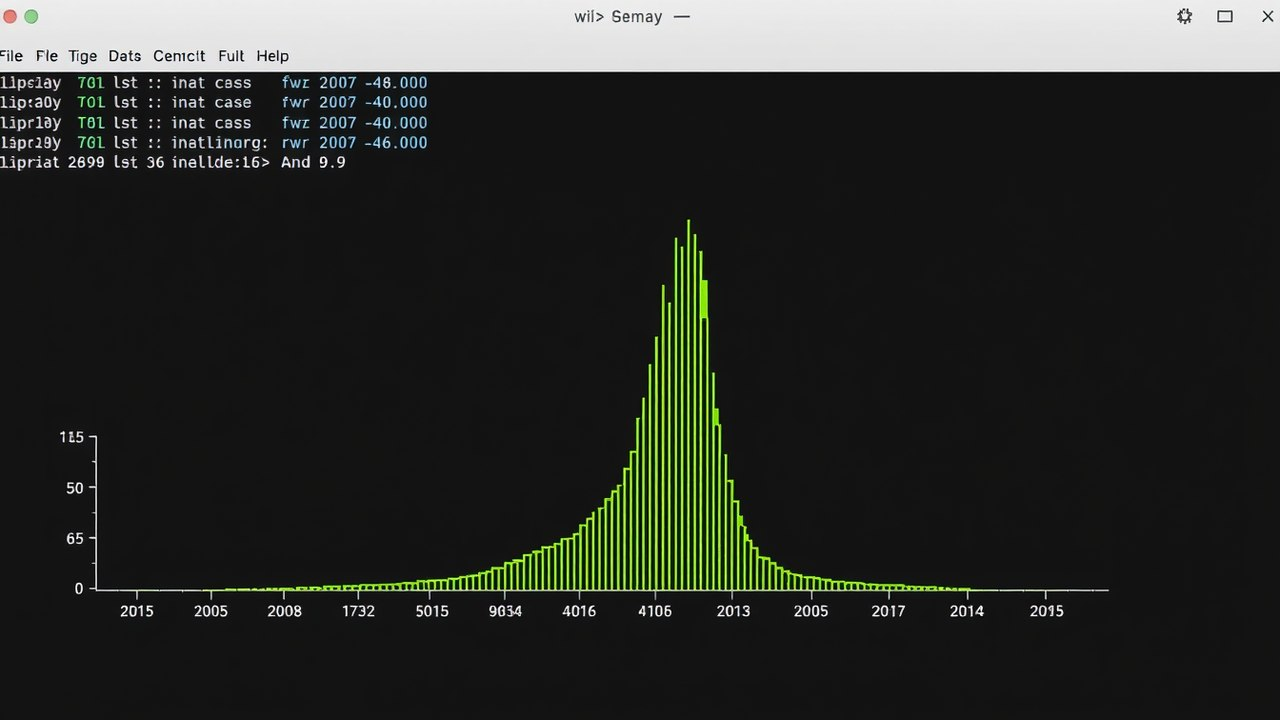
Task: Click x-axis label 4016
Action: coord(579,611)
